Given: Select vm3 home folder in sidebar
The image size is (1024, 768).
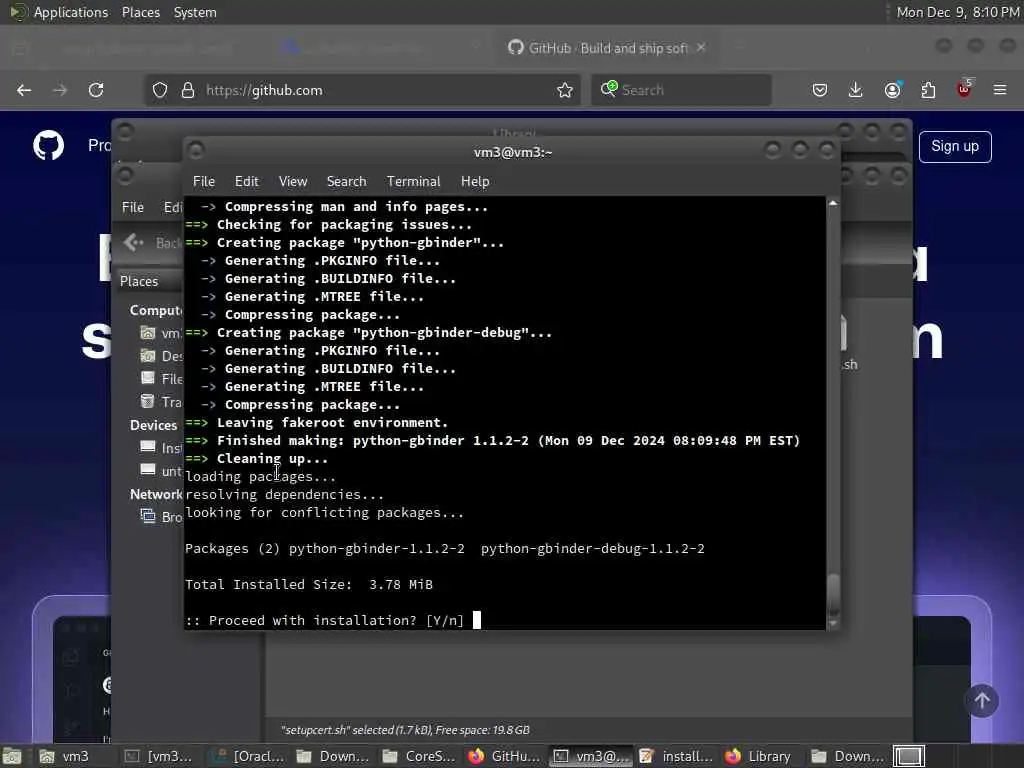Looking at the screenshot, I should pos(161,333).
